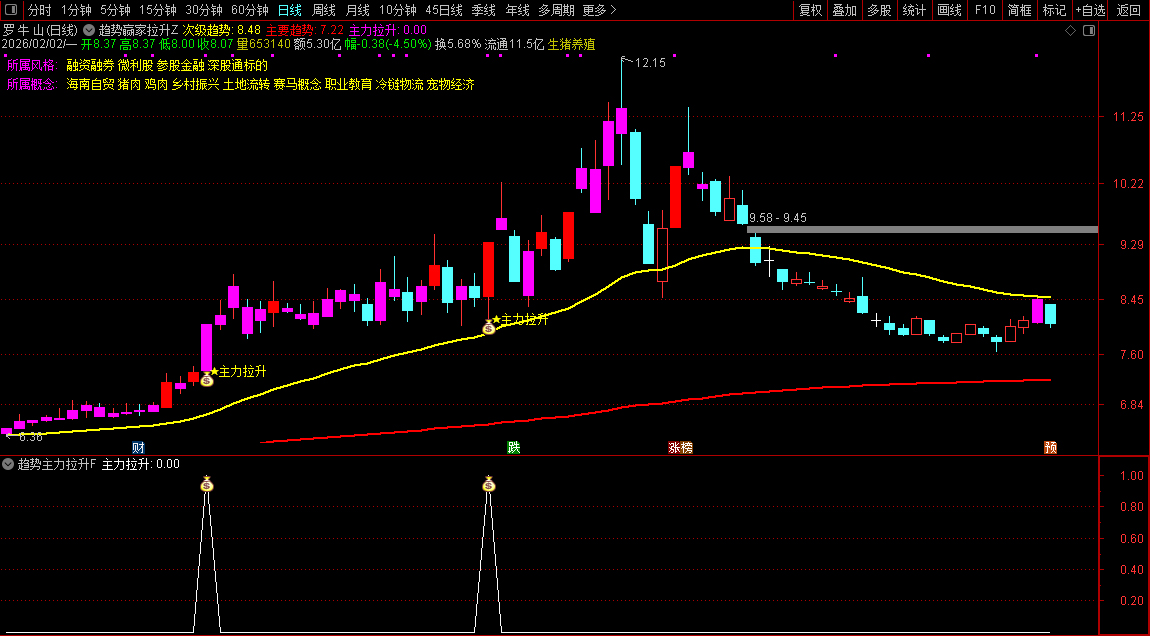Select the 60分钟 period tab
Viewport: 1150px width, 636px height.
(250, 10)
